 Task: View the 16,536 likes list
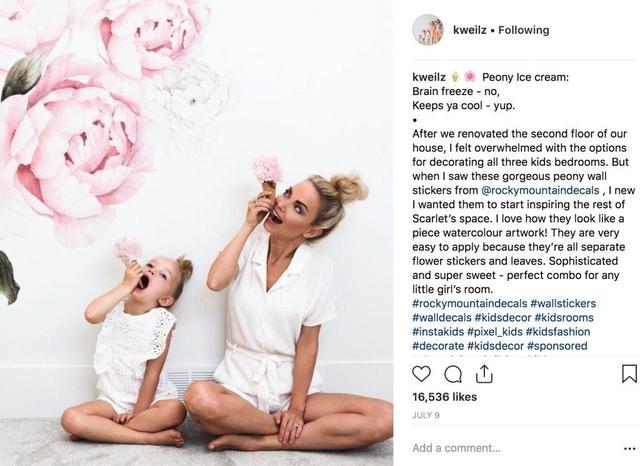pos(444,397)
